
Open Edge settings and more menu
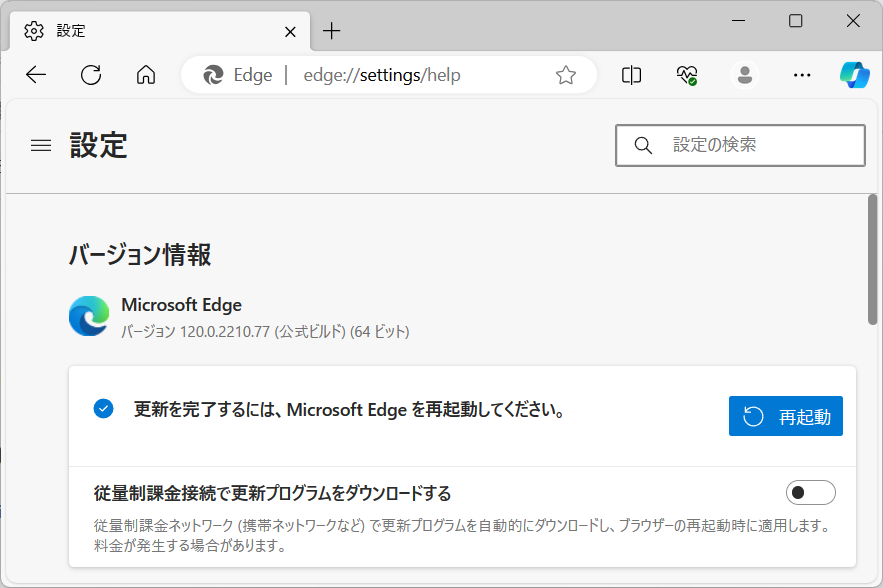[x=801, y=74]
